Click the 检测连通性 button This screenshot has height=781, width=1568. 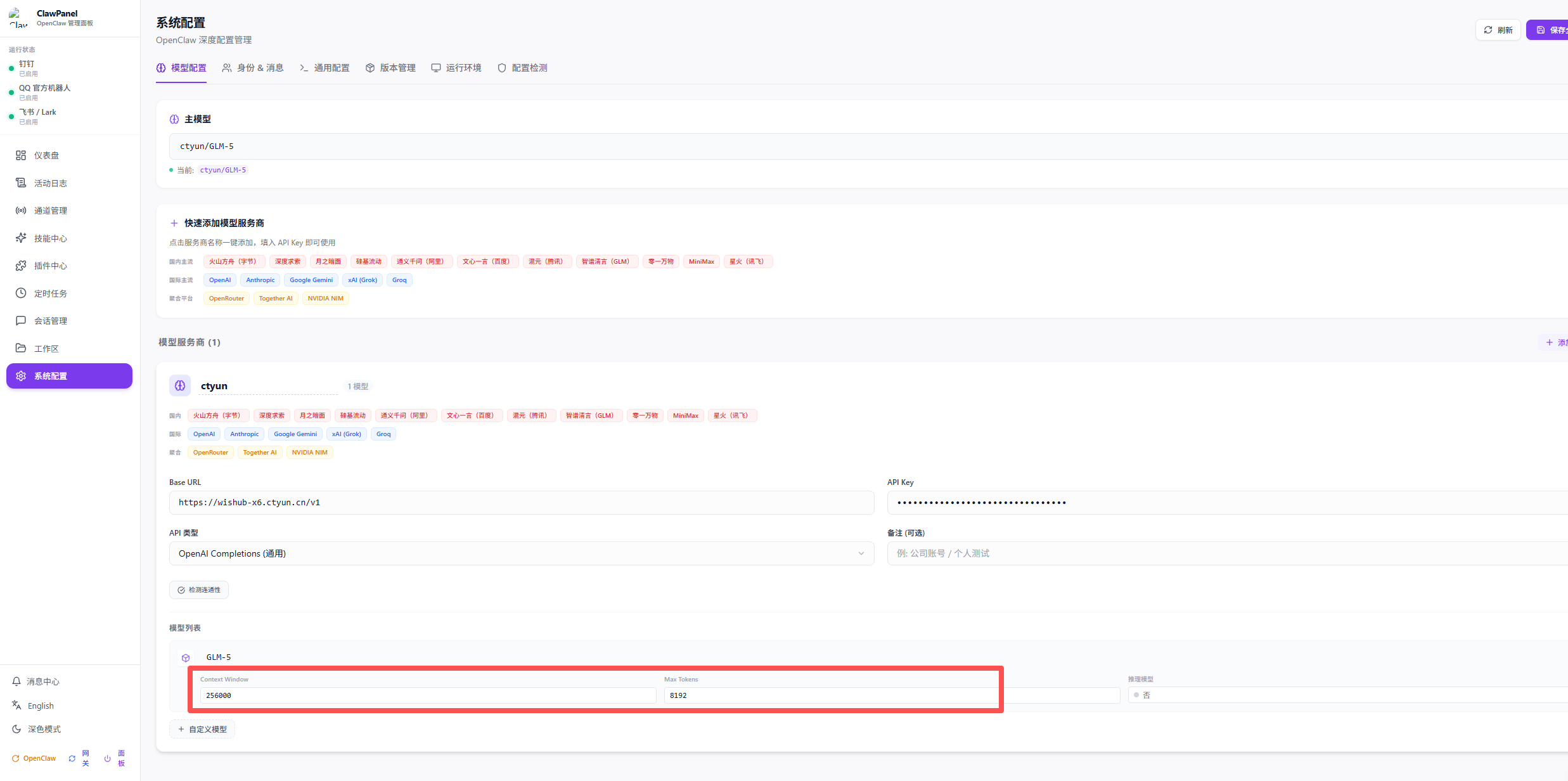tap(199, 590)
